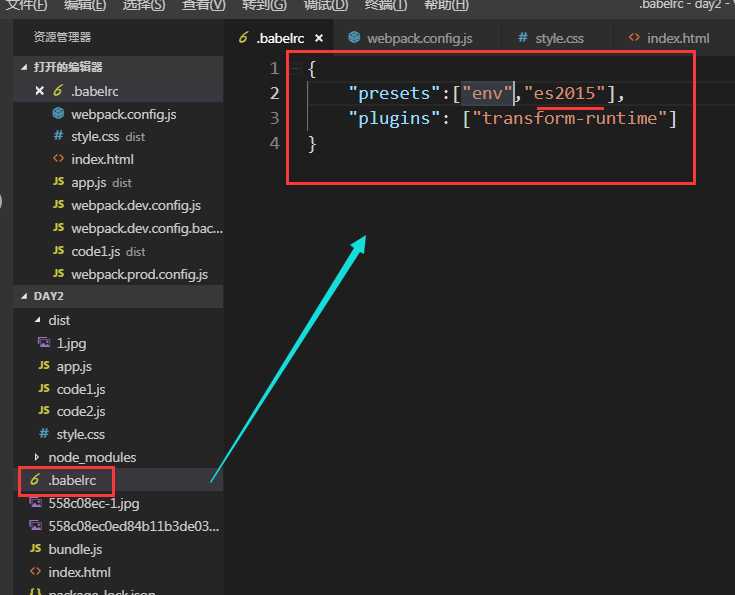The height and width of the screenshot is (595, 735).
Task: Switch to the style.css editor tab
Action: (x=559, y=38)
